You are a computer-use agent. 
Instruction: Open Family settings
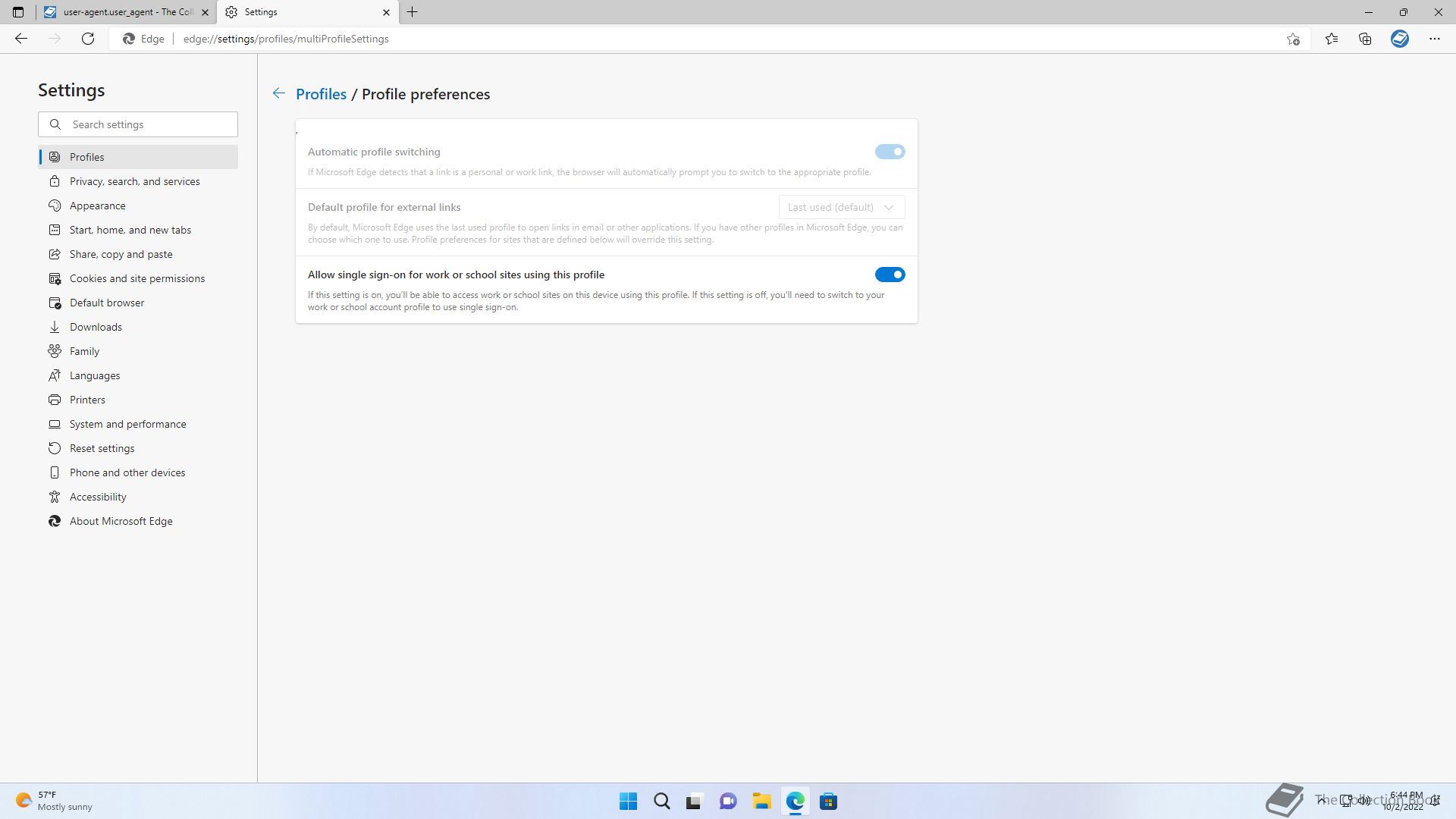[138, 351]
